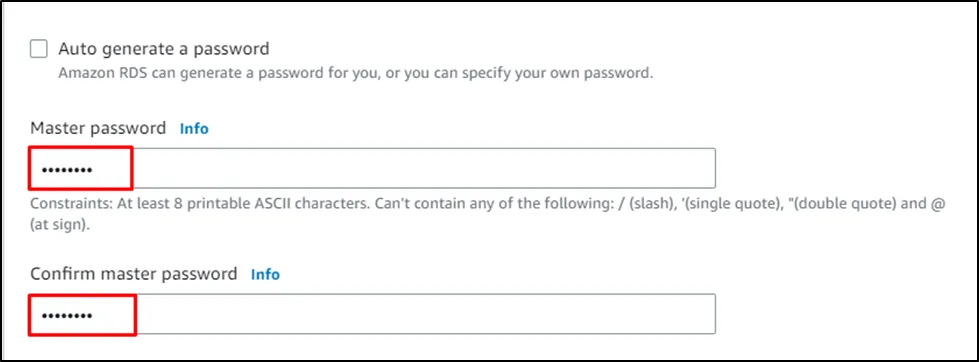Select the "Confirm master password" field label
This screenshot has width=979, height=362.
(x=134, y=274)
